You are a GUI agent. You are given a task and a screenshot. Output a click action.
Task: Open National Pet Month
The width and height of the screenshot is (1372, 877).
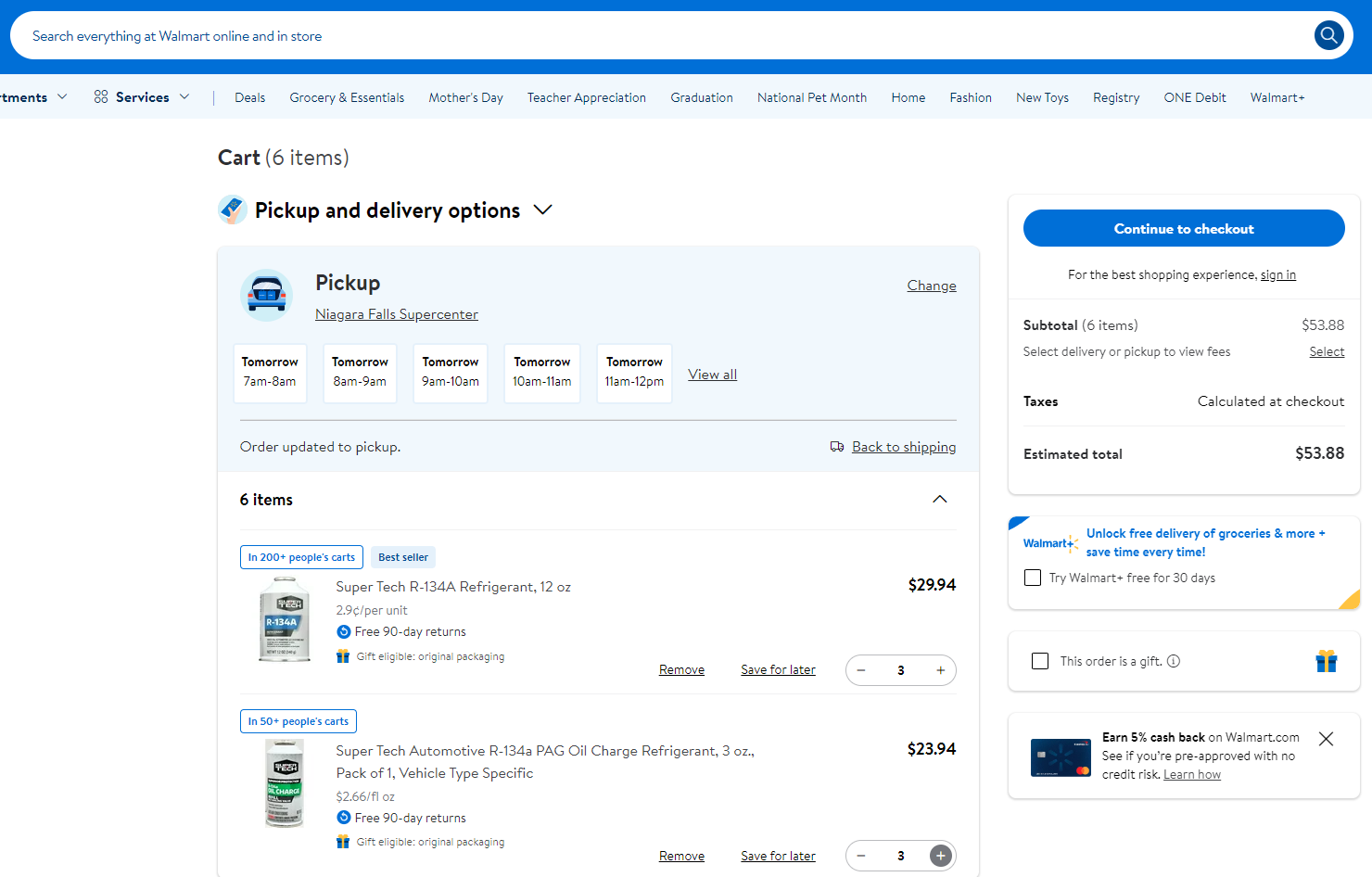[x=812, y=97]
